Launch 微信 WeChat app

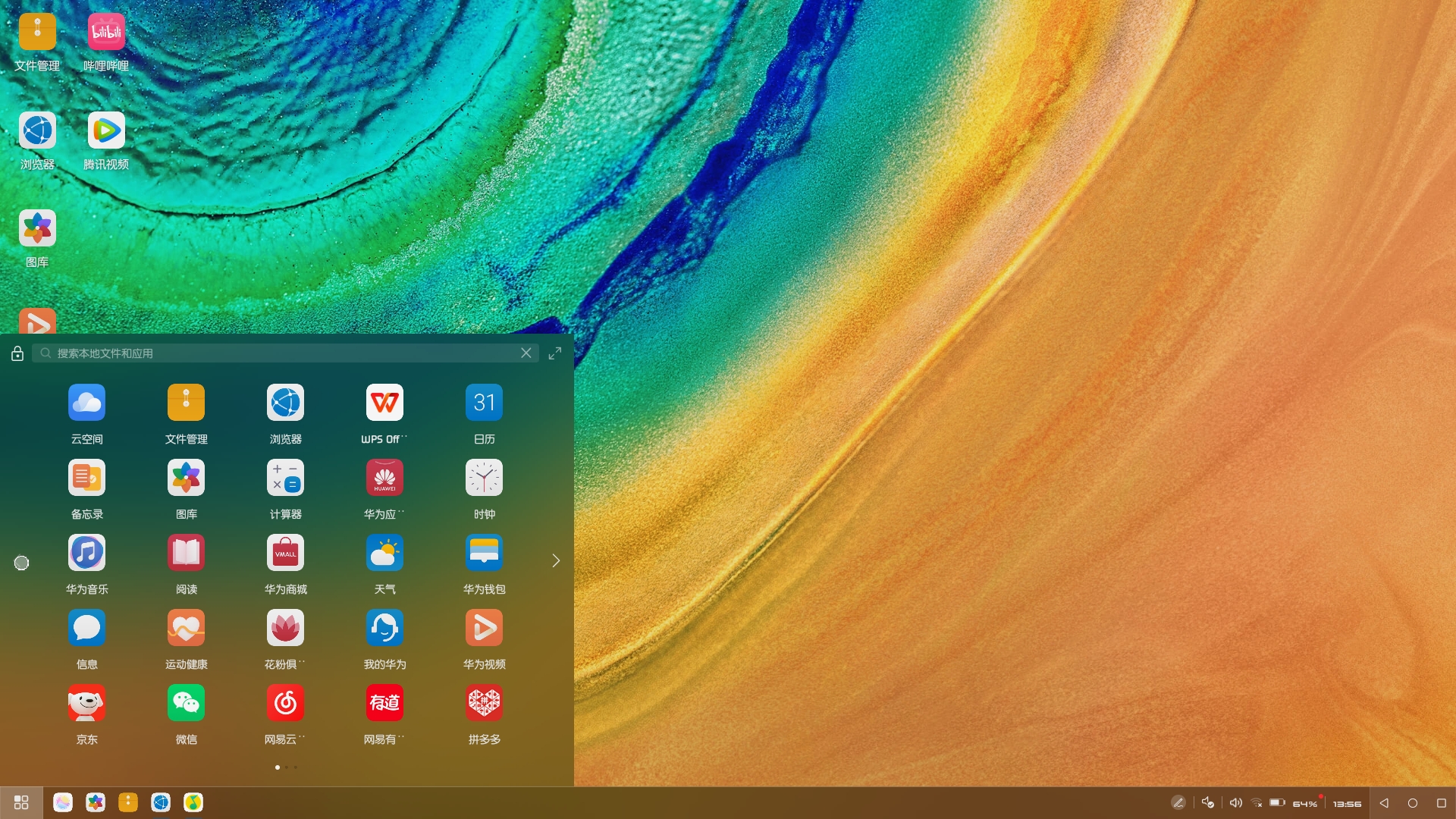pyautogui.click(x=186, y=703)
